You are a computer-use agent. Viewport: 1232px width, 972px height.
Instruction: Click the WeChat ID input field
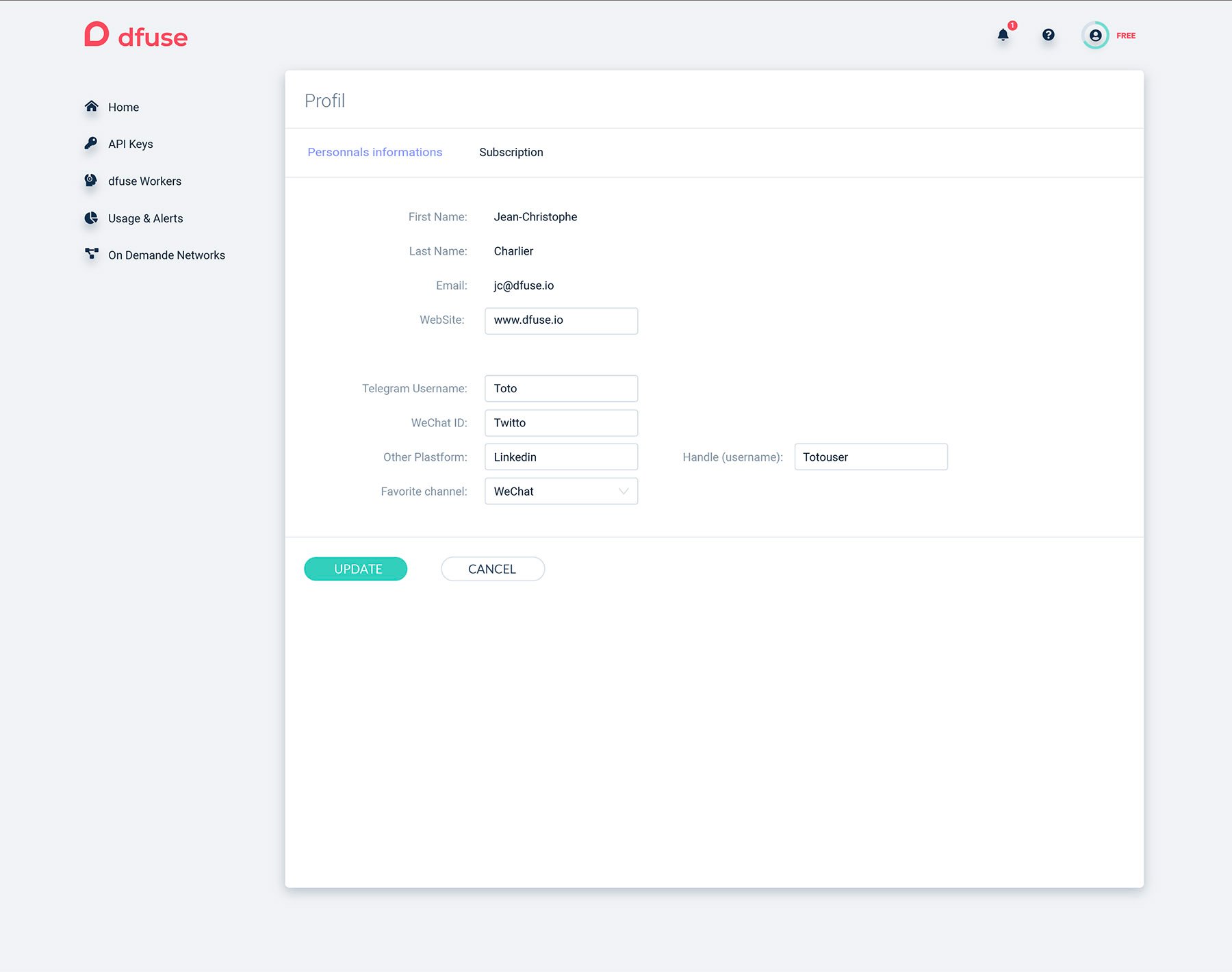(561, 422)
